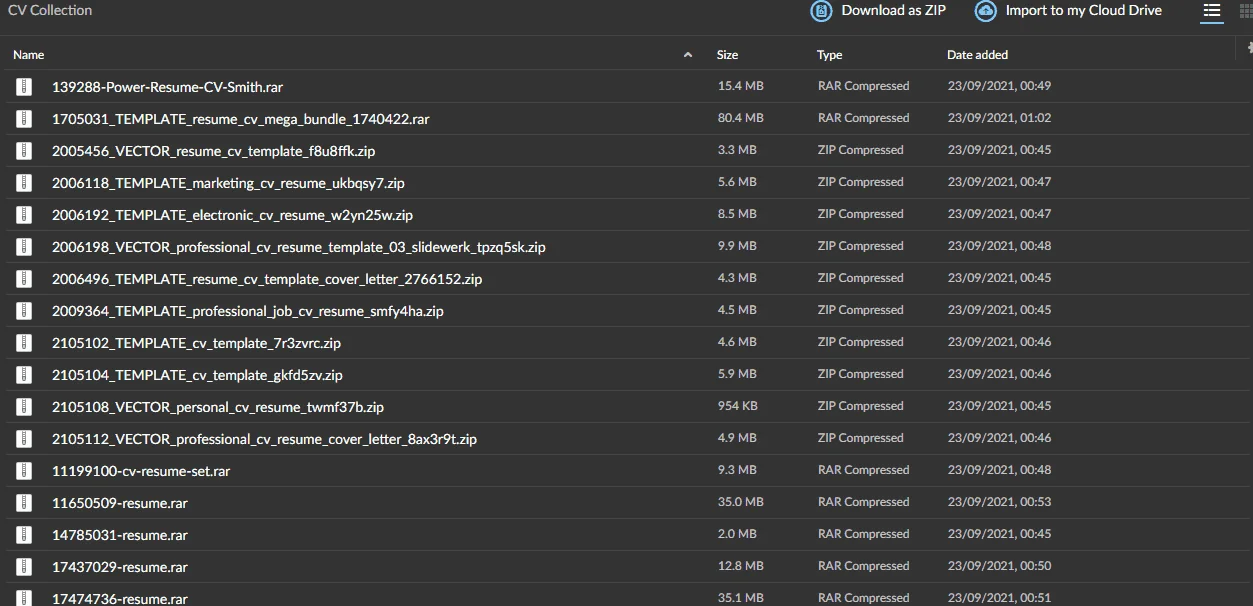Click the archive icon for 17437029-resume.rar
Image resolution: width=1253 pixels, height=606 pixels.
tap(24, 567)
